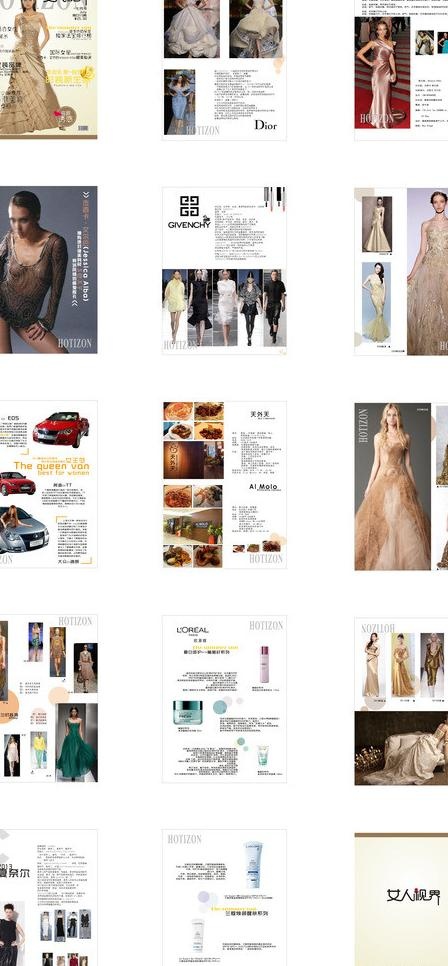Viewport: 448px width, 966px height.
Task: Select the pink satin gown red-carpet page
Action: tap(401, 70)
